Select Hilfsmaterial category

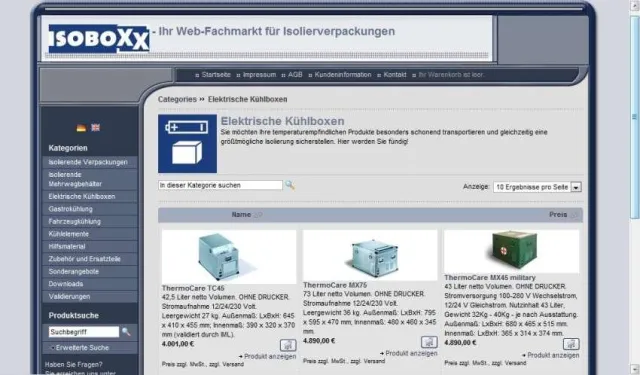(90, 247)
